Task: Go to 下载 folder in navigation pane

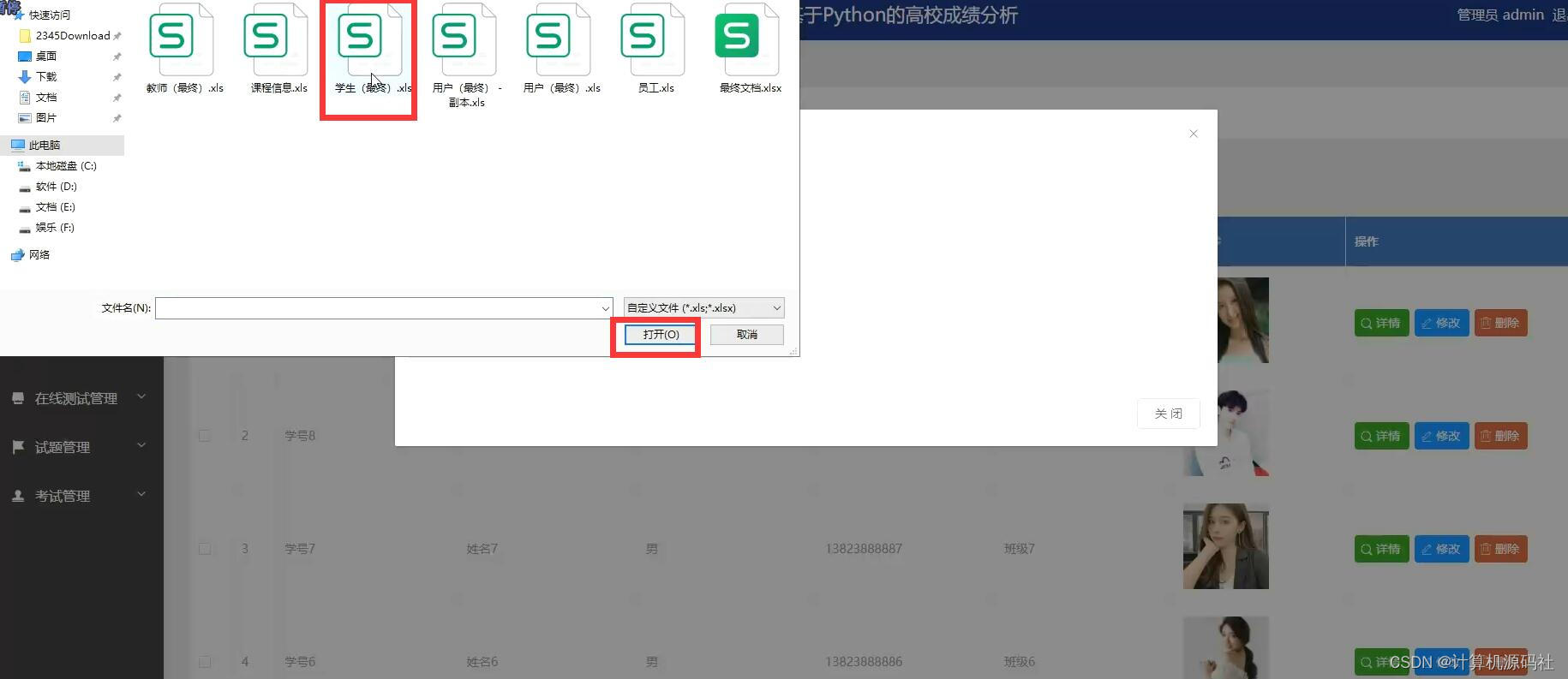Action: pyautogui.click(x=46, y=76)
